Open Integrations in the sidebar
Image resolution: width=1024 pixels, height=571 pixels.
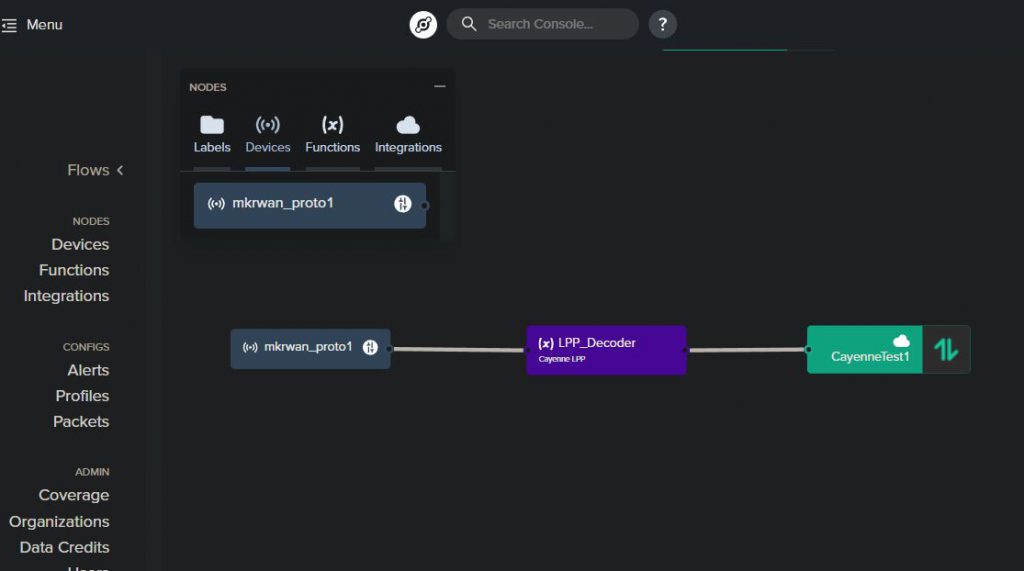(x=66, y=296)
